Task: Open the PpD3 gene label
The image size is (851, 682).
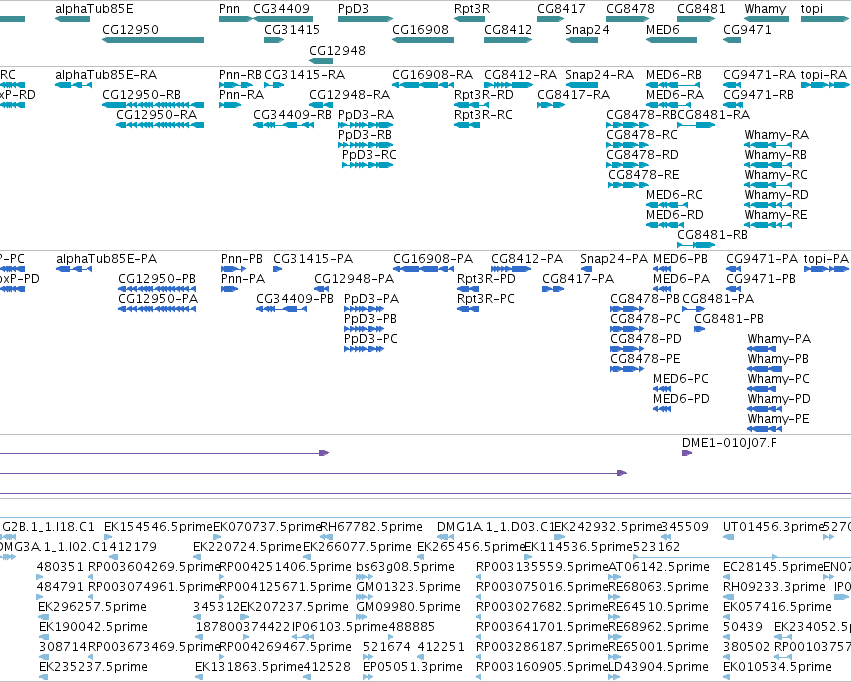Action: point(353,9)
